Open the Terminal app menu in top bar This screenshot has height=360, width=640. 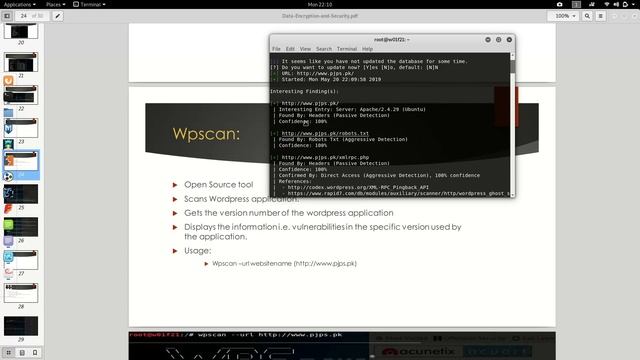click(89, 4)
